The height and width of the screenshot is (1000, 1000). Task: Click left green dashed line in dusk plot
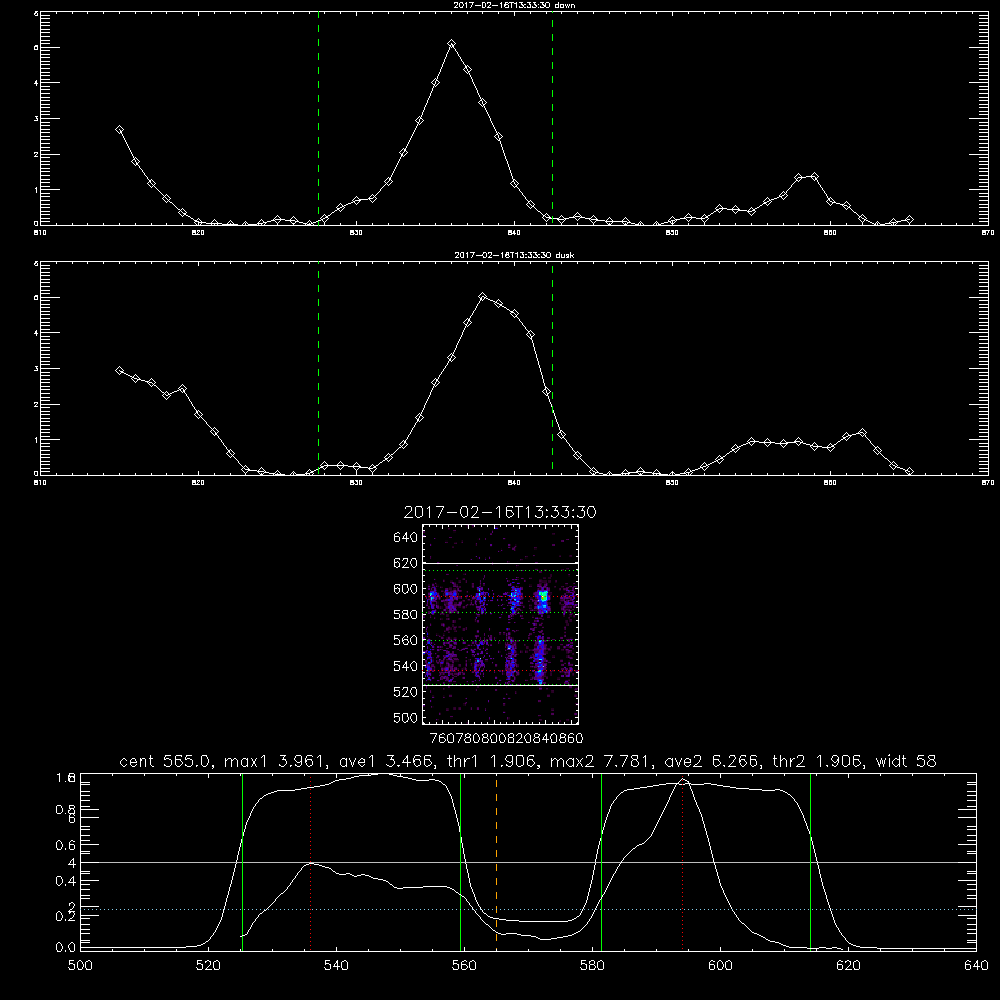[x=319, y=370]
